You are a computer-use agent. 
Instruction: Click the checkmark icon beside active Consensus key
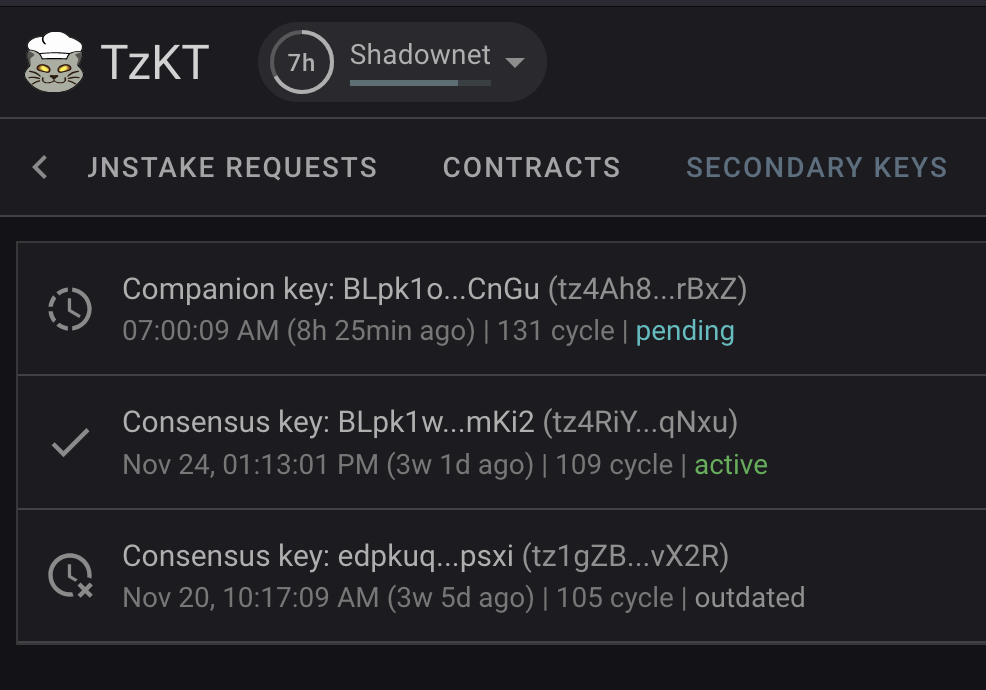tap(68, 440)
